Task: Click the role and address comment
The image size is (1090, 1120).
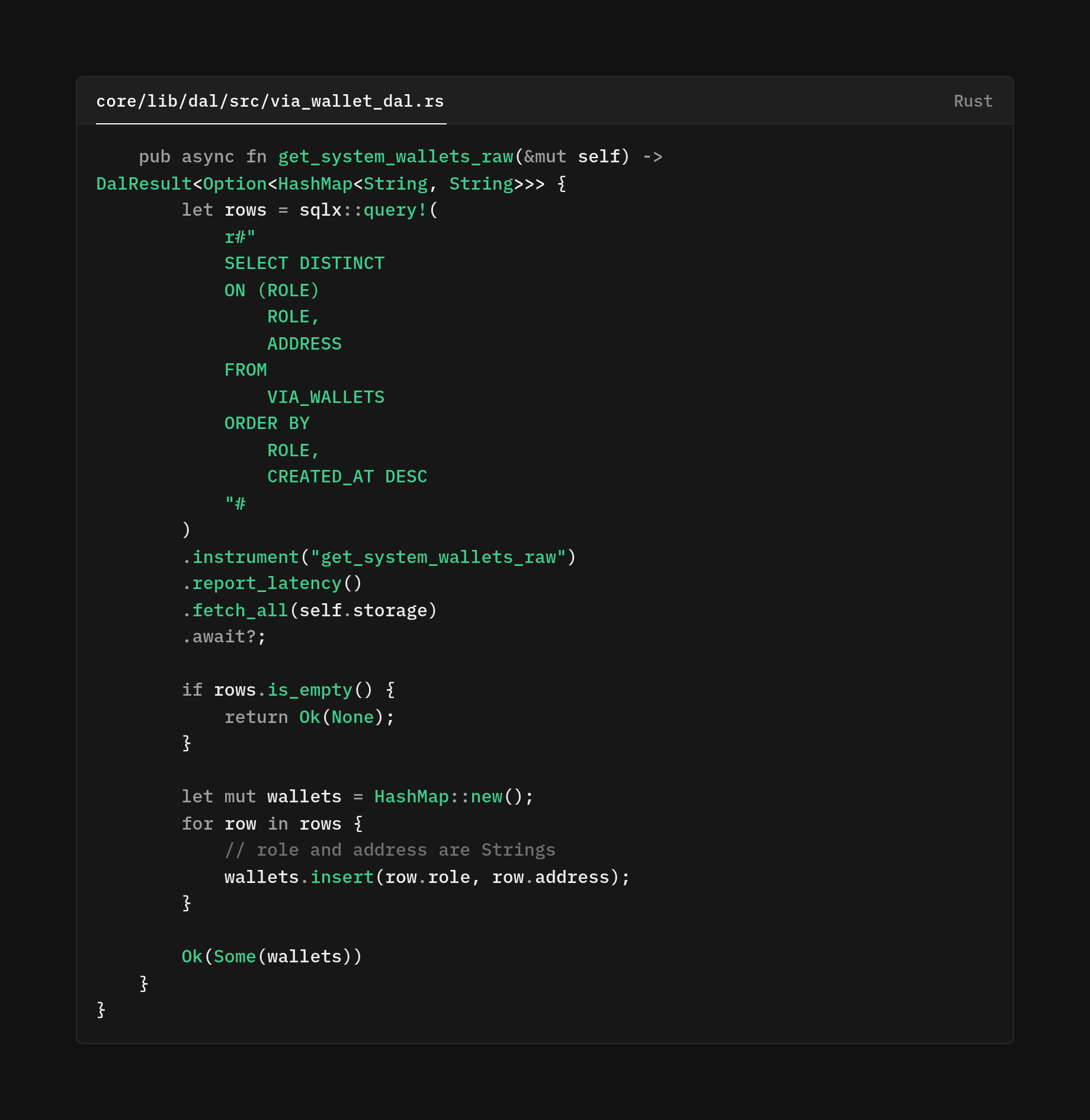Action: [x=390, y=850]
